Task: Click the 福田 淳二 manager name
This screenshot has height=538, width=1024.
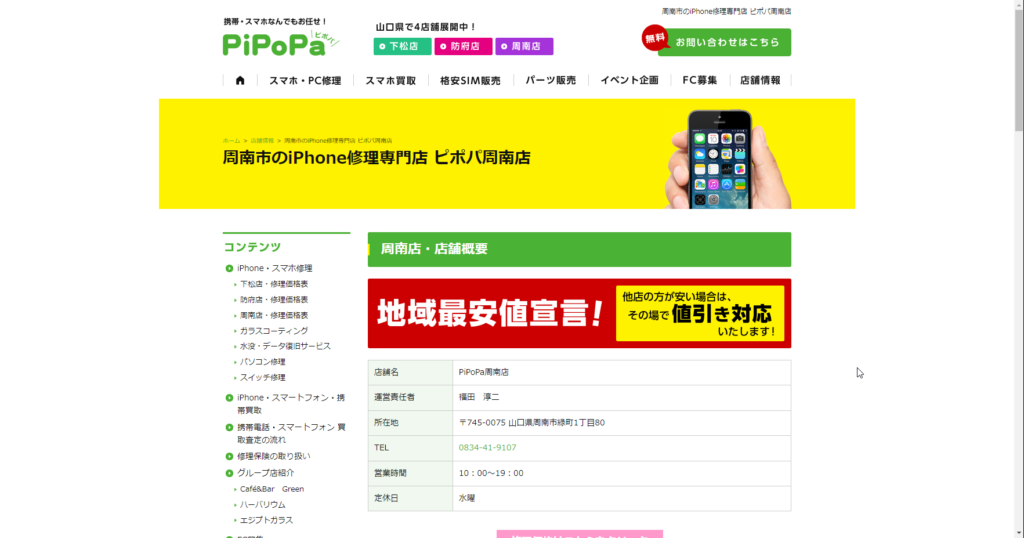Action: pos(479,397)
